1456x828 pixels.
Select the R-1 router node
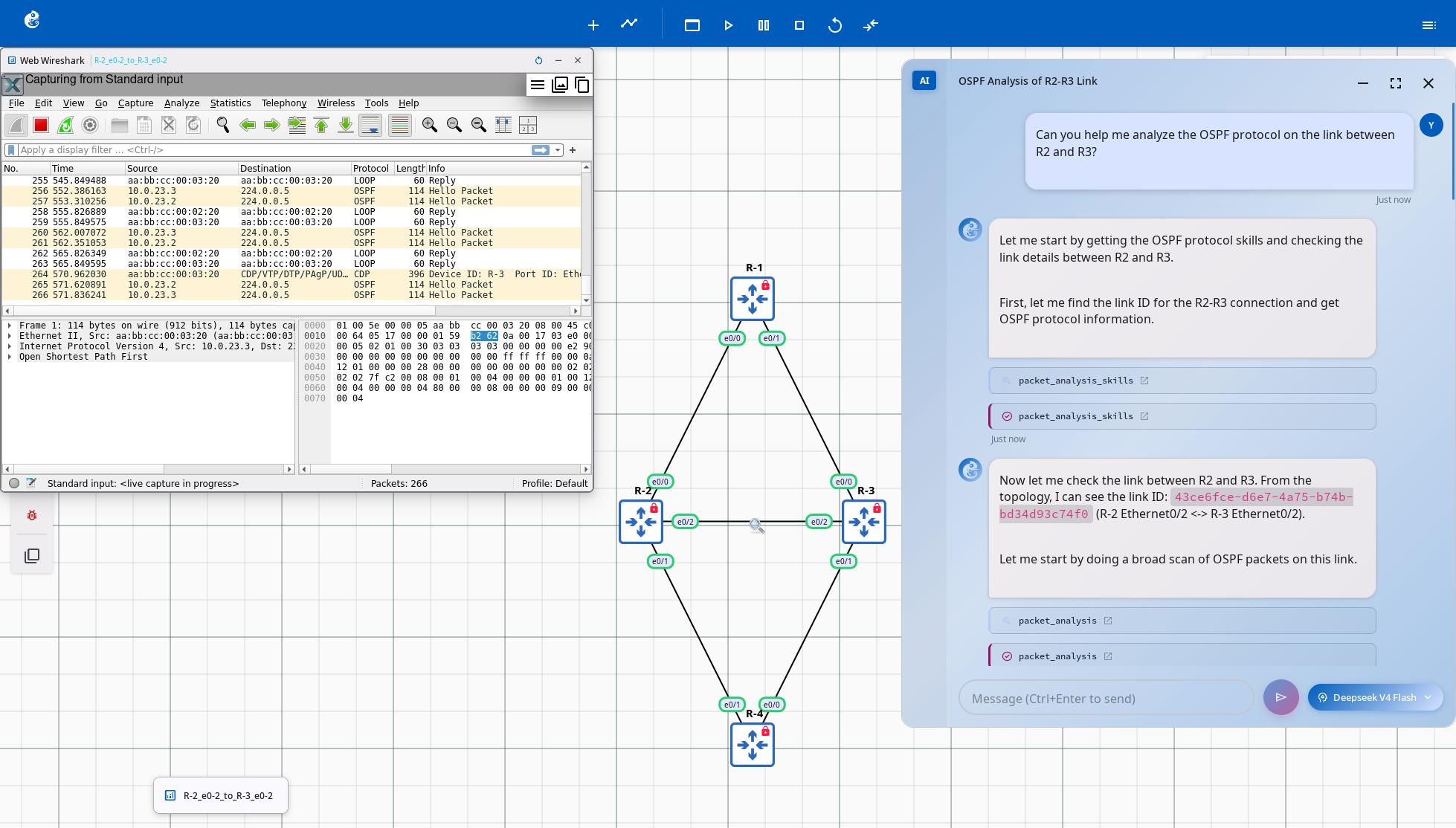tap(753, 299)
